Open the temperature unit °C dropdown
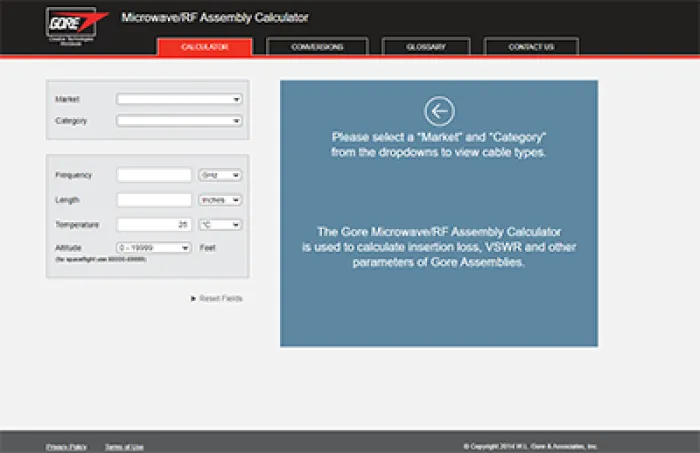Viewport: 700px width, 453px height. point(220,224)
